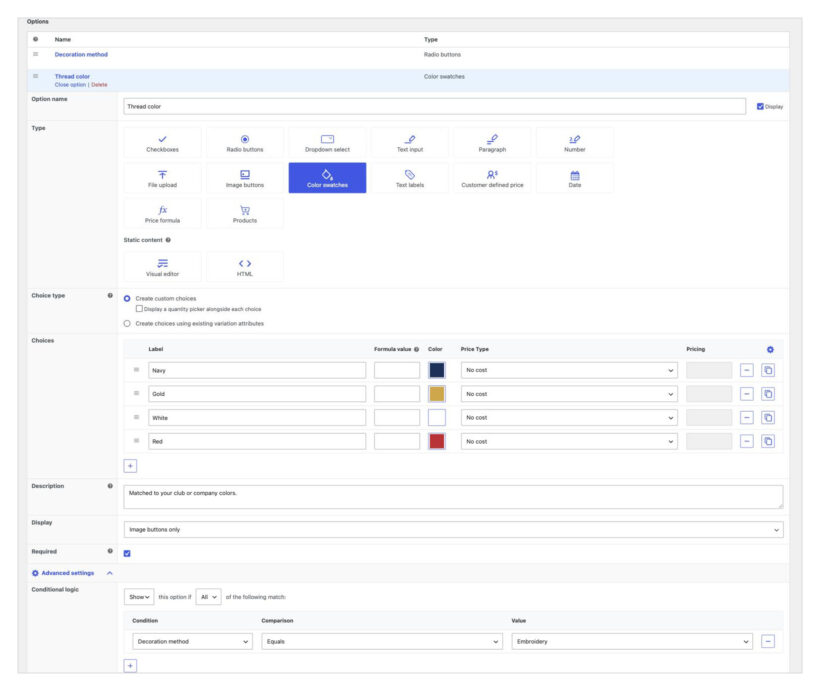This screenshot has width=820, height=691.
Task: Open the Condition dropdown
Action: point(192,641)
